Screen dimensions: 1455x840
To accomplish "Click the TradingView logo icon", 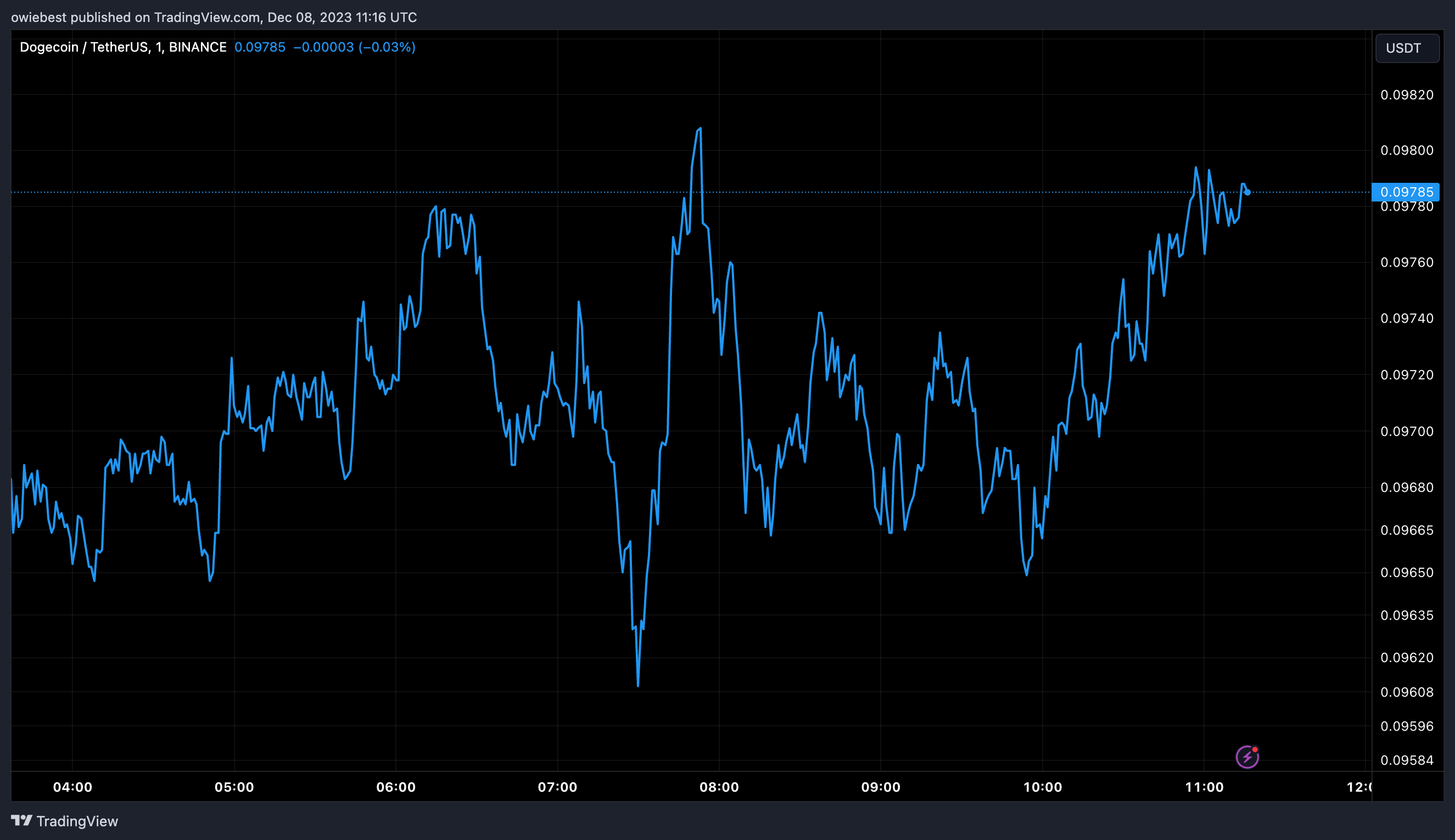I will [x=21, y=820].
